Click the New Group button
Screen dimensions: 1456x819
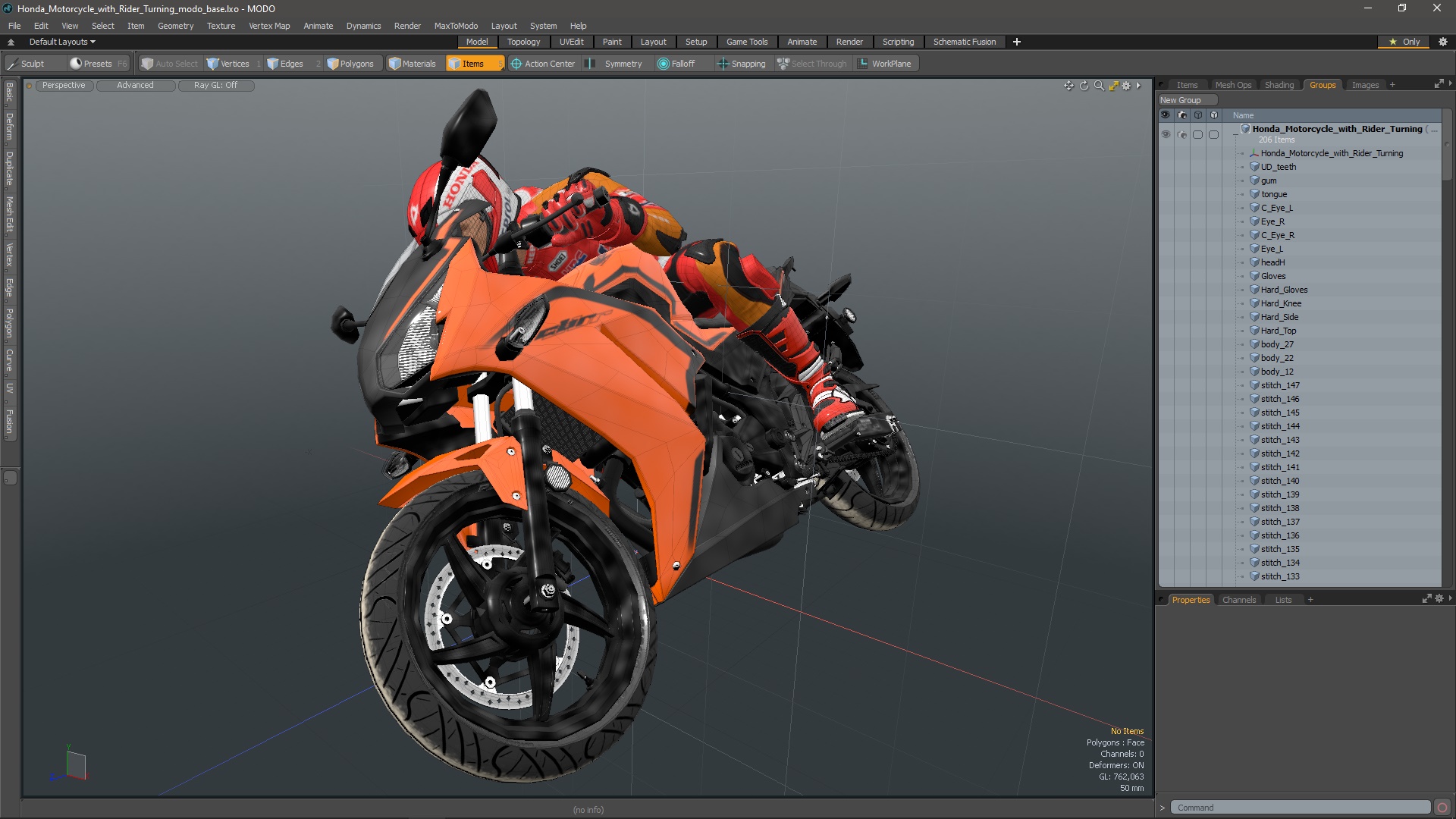pos(1181,100)
